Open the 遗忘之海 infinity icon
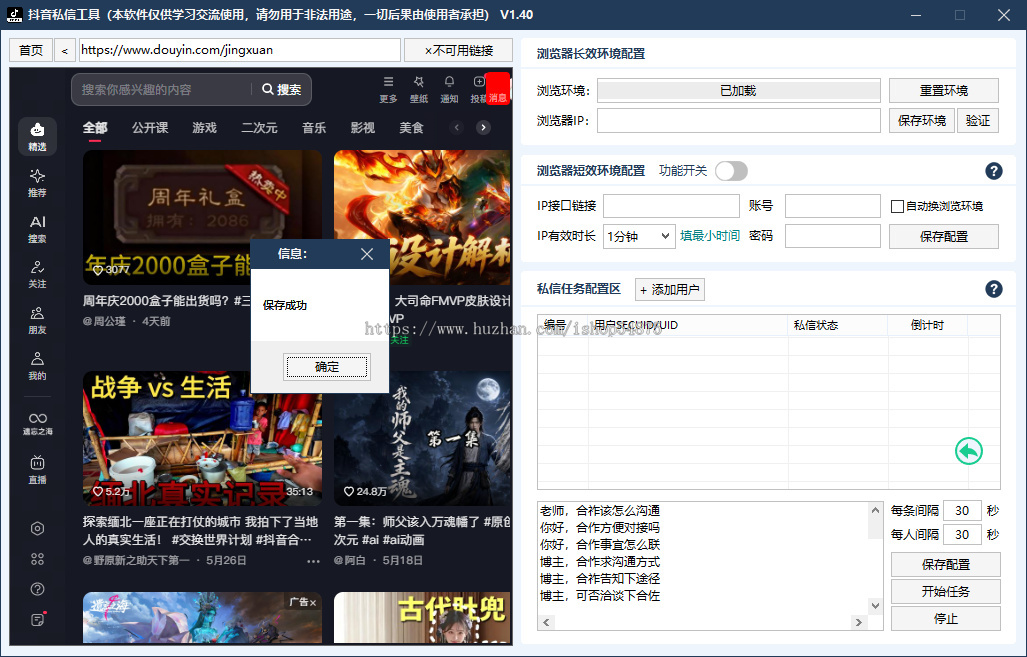Image resolution: width=1027 pixels, height=657 pixels. pos(37,423)
